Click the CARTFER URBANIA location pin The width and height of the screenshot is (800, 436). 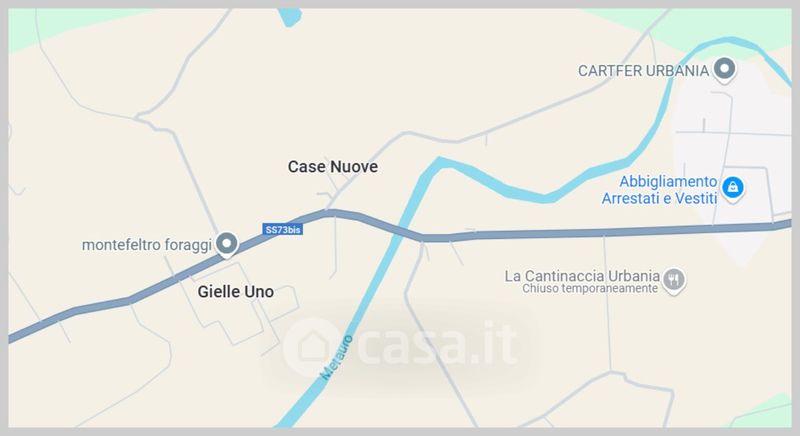tap(724, 69)
